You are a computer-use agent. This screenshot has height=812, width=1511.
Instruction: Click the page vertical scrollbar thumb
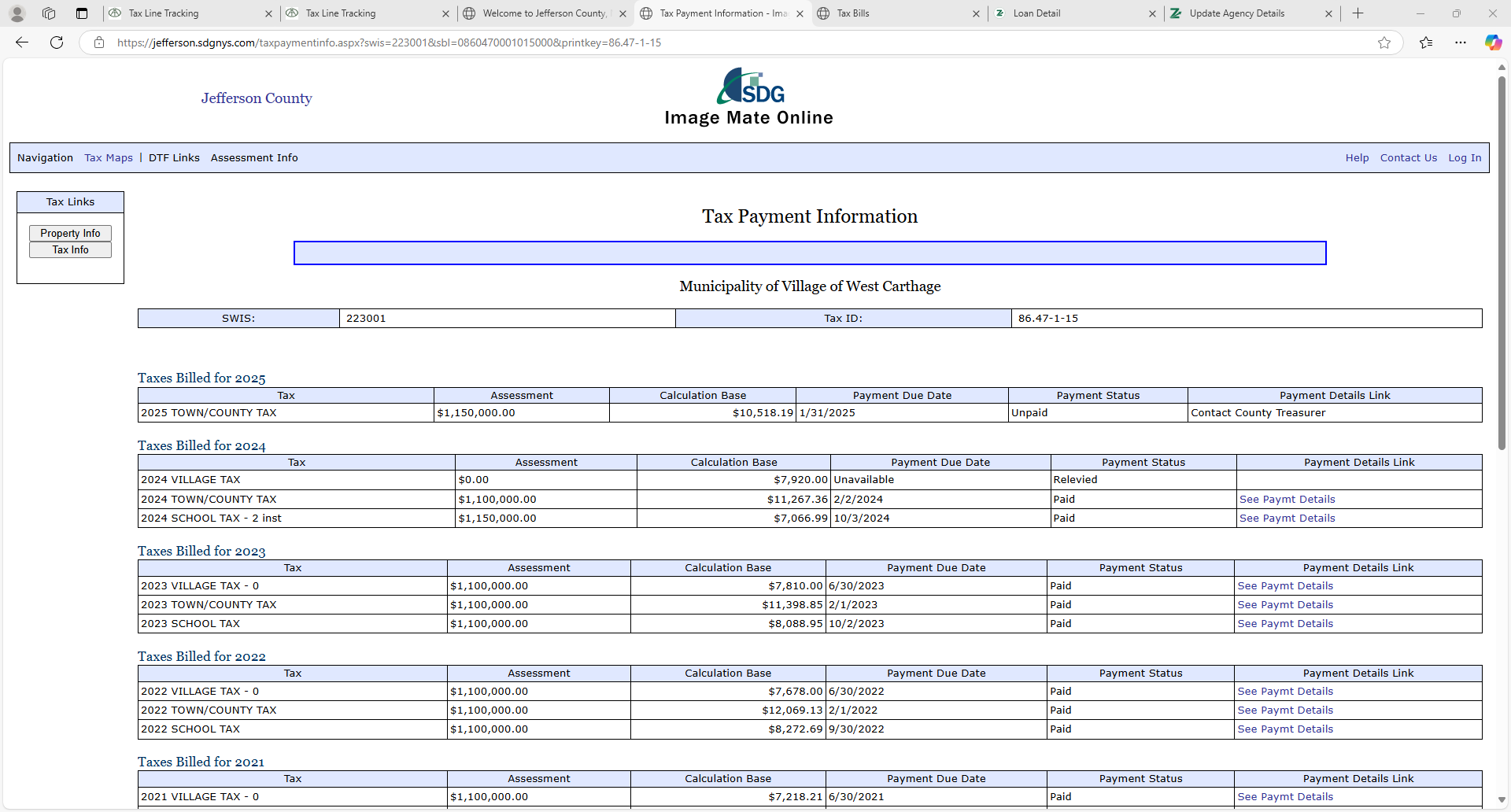coord(1502,260)
